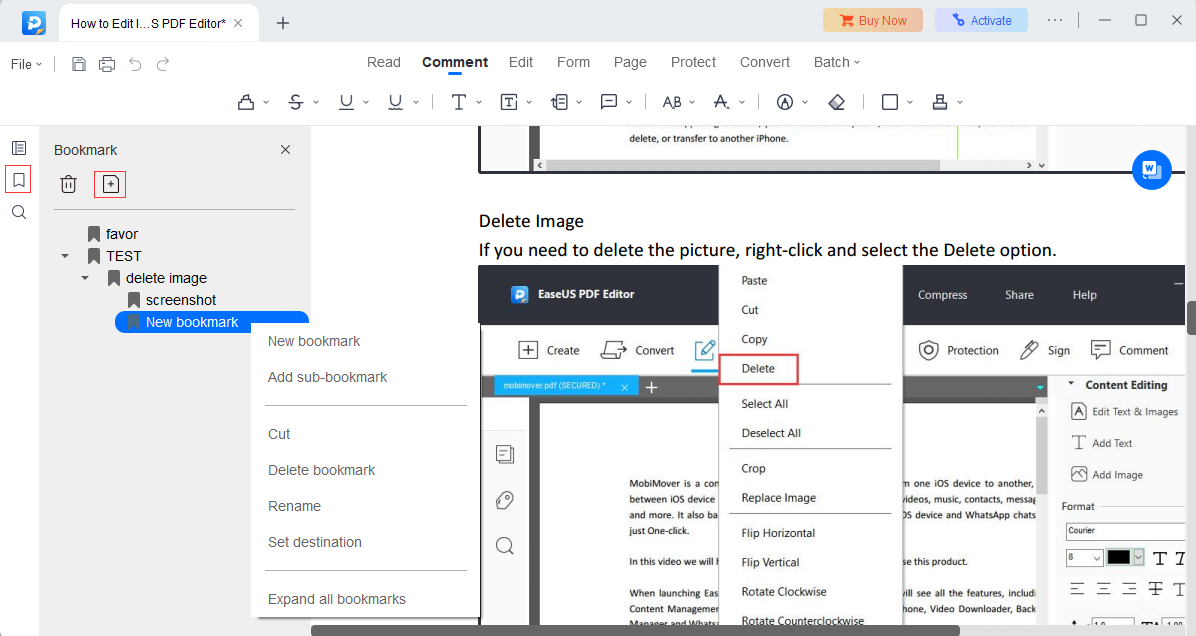
Task: Click the horizontal scrollbar at the bottom
Action: click(635, 631)
